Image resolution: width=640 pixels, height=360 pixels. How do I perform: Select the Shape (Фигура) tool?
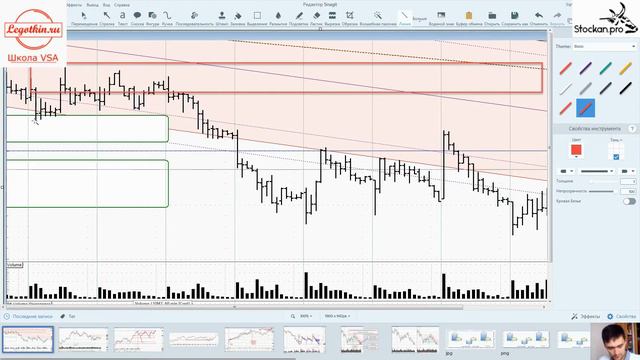[152, 18]
